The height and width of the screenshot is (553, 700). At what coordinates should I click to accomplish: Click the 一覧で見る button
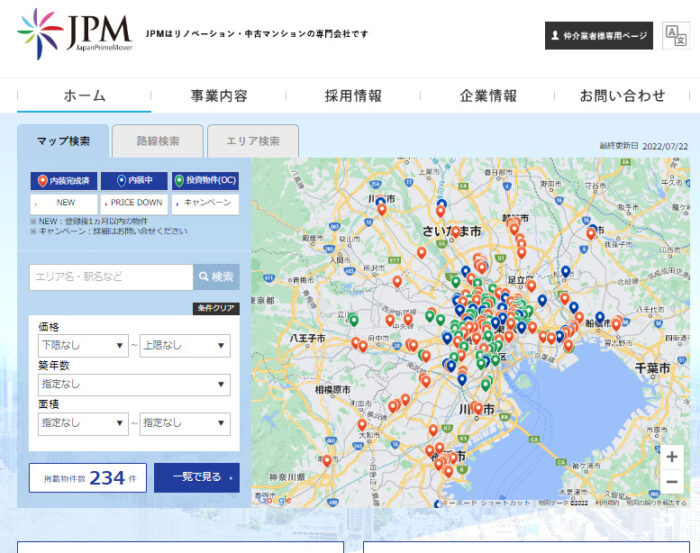[197, 478]
